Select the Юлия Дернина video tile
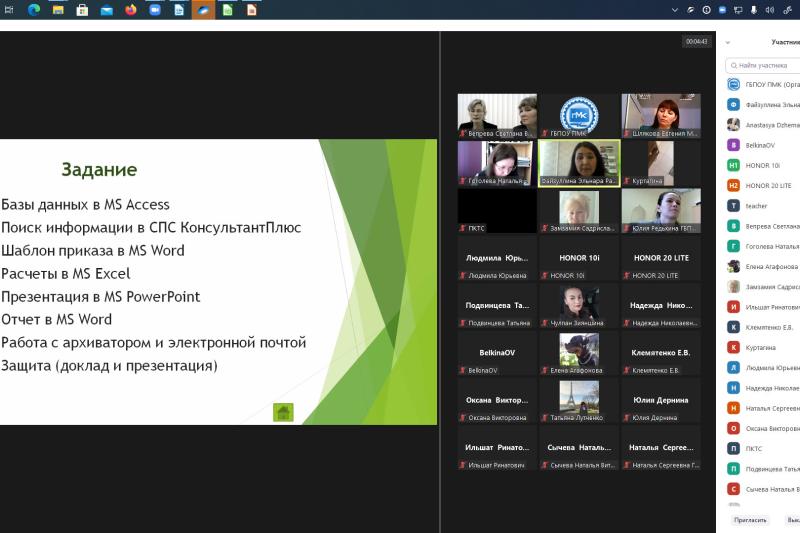The image size is (800, 533). (x=661, y=400)
